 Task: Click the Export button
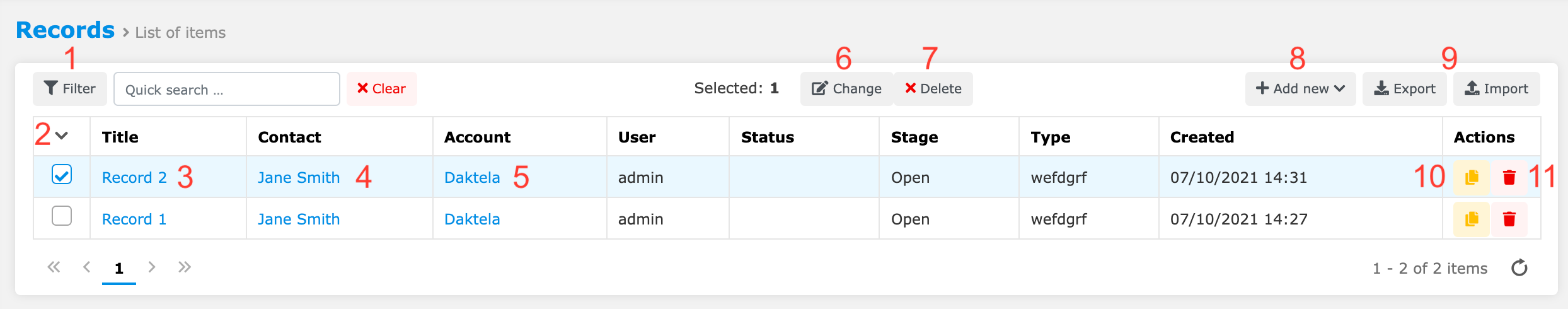[x=1404, y=89]
